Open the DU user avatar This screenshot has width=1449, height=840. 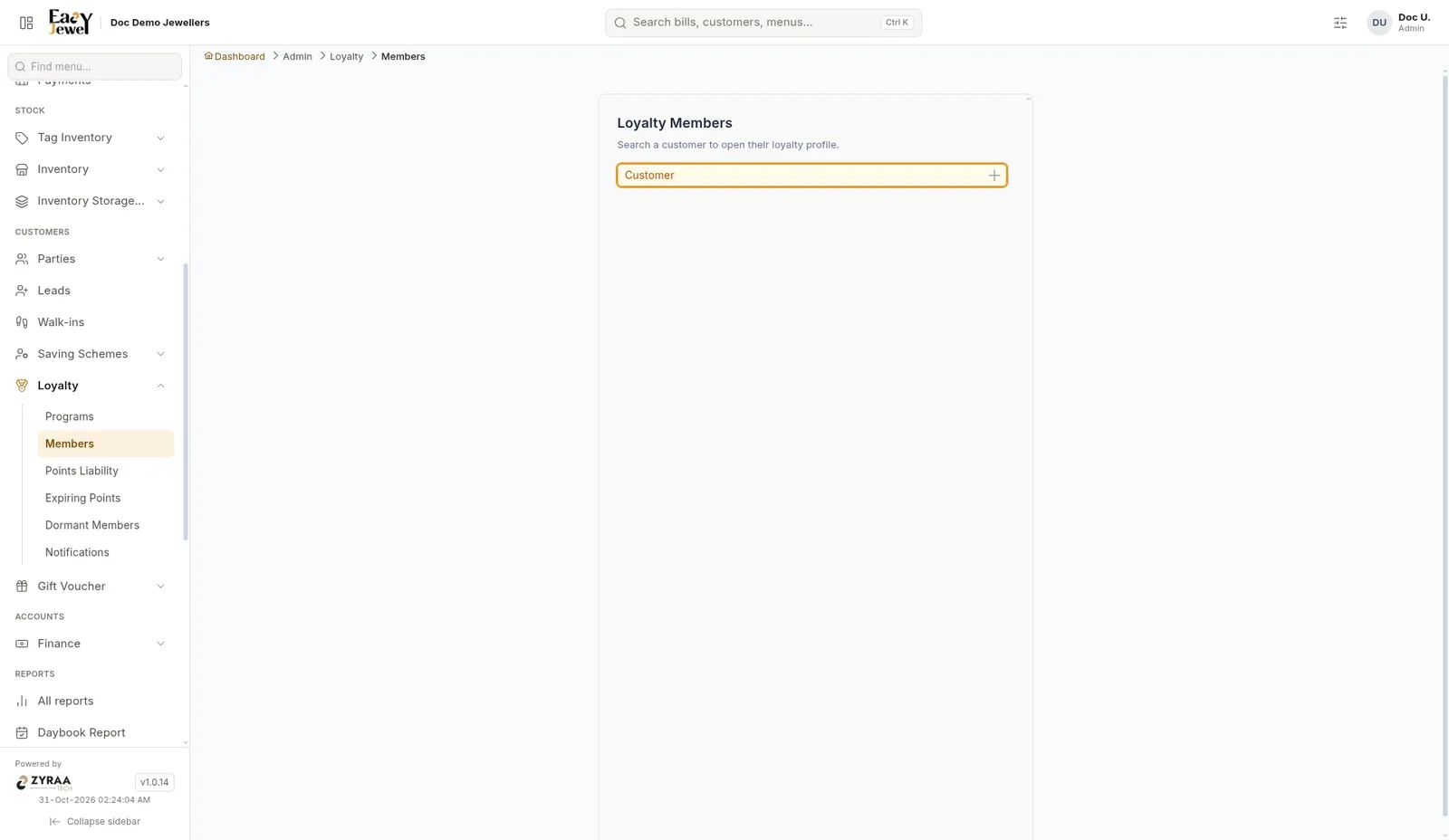(1379, 23)
